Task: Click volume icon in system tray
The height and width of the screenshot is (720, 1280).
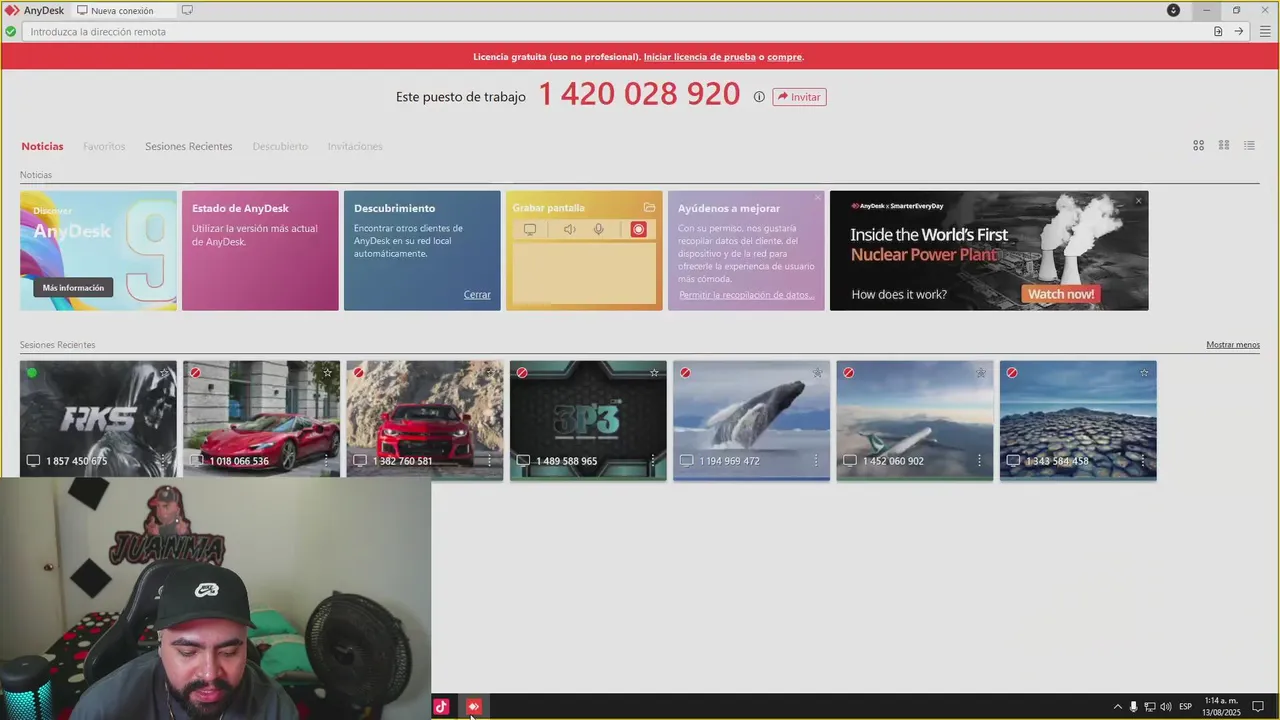Action: pyautogui.click(x=1166, y=707)
